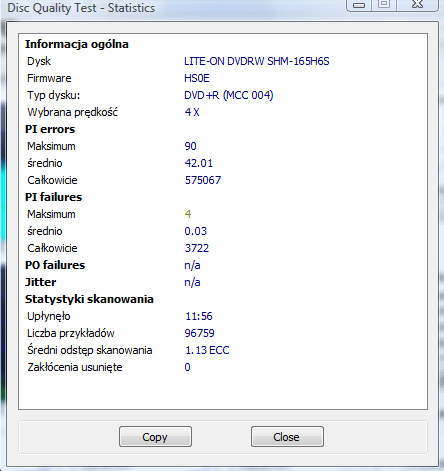Image resolution: width=444 pixels, height=471 pixels.
Task: Select drive name LITE-ON DVDRW SHM-165H6S
Action: (x=257, y=61)
